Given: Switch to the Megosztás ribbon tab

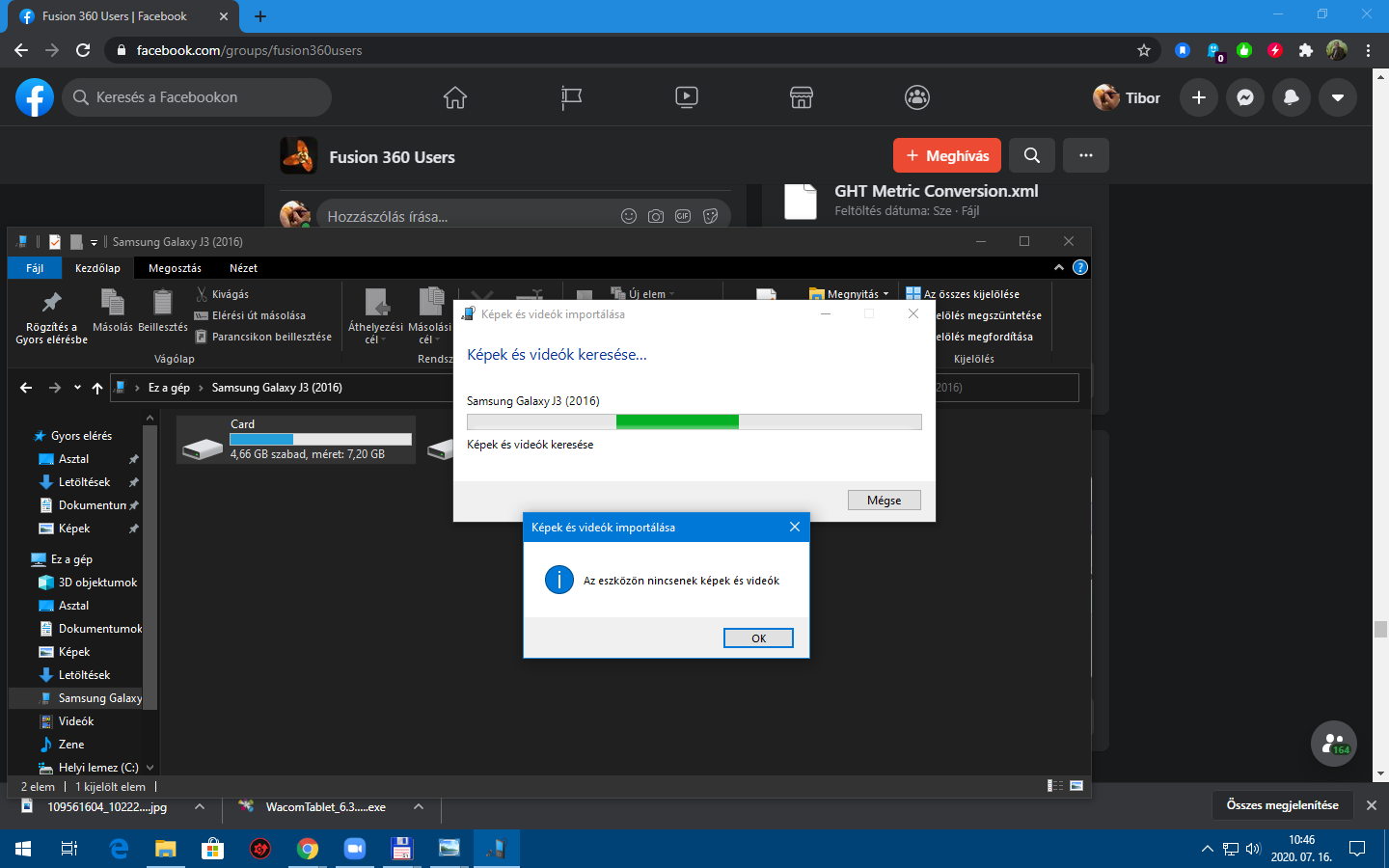Looking at the screenshot, I should [175, 268].
